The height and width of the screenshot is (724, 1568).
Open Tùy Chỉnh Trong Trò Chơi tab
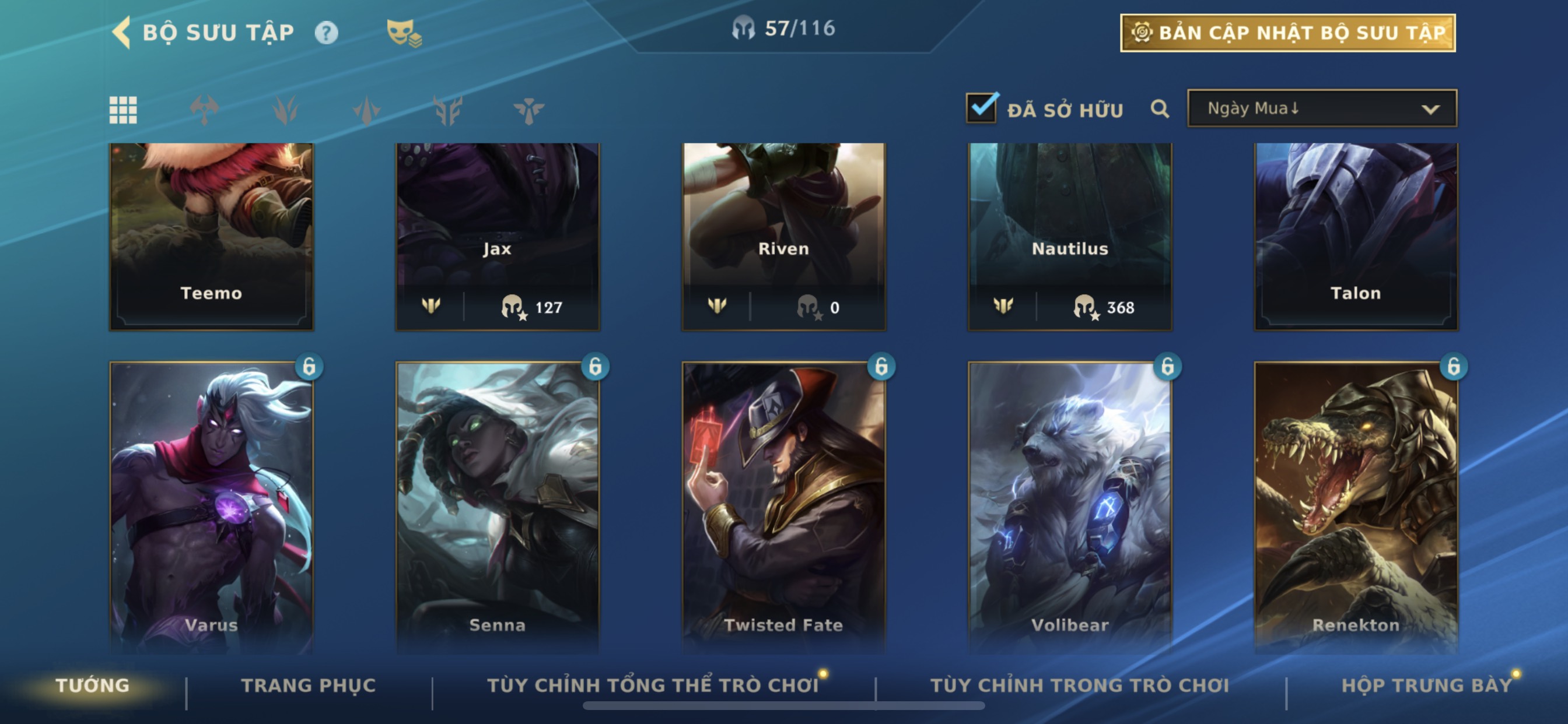coord(1080,685)
